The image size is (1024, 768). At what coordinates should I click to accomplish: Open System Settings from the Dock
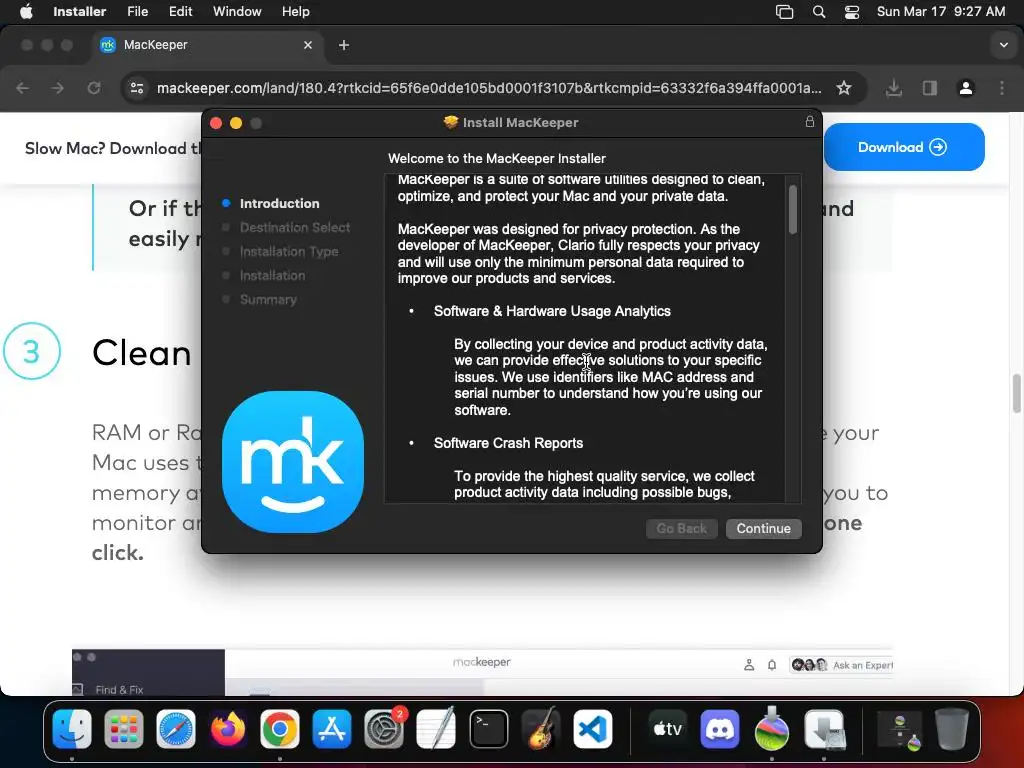coord(384,729)
